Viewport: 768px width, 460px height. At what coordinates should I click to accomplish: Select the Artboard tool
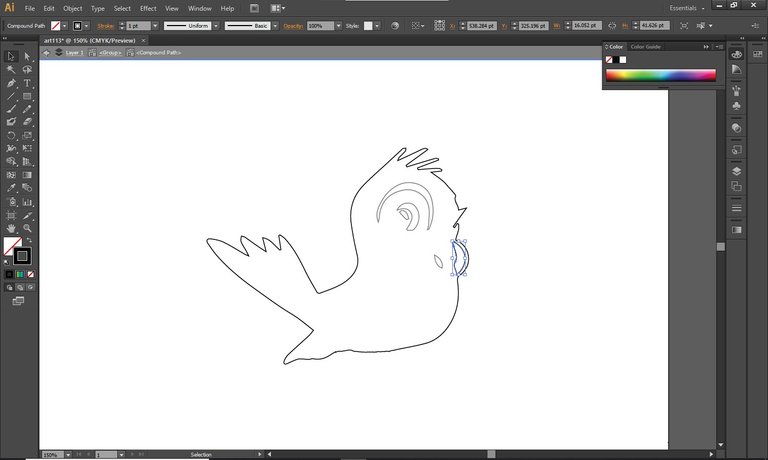[11, 215]
